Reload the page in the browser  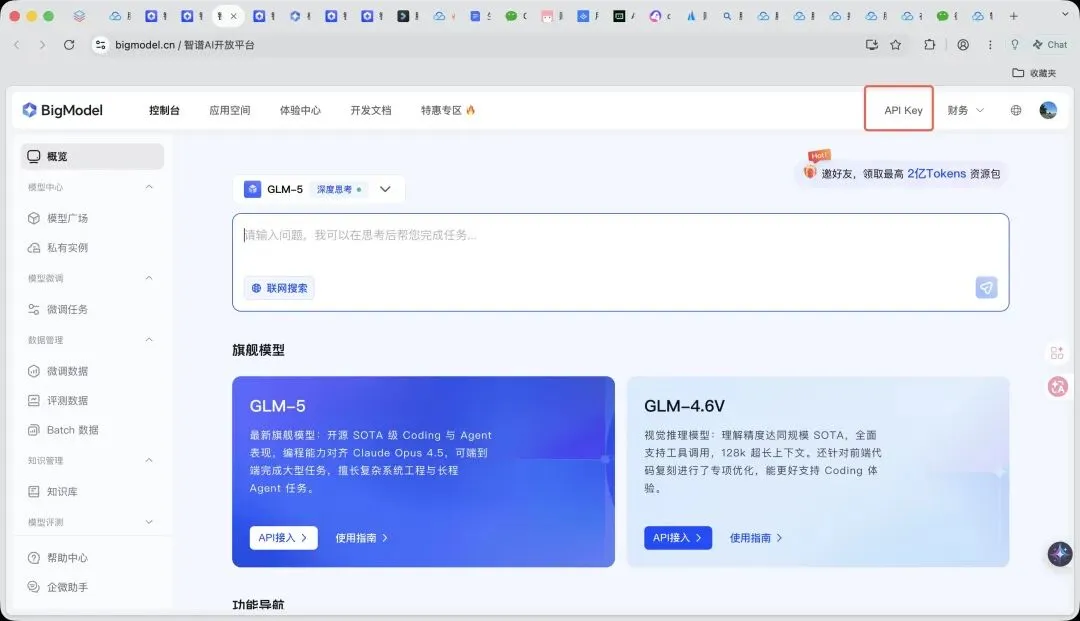(69, 45)
